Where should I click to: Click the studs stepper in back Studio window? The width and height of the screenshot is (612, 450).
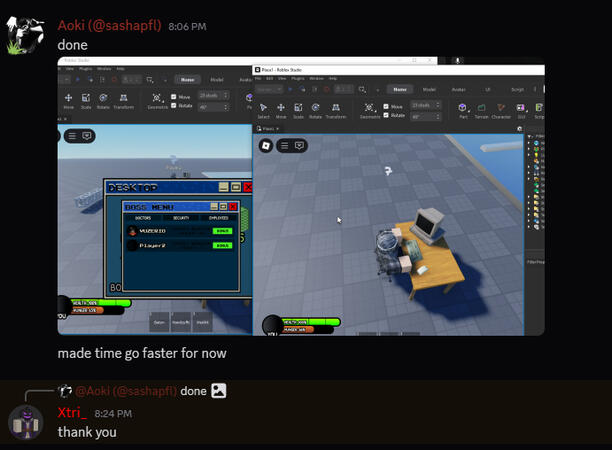[x=225, y=95]
